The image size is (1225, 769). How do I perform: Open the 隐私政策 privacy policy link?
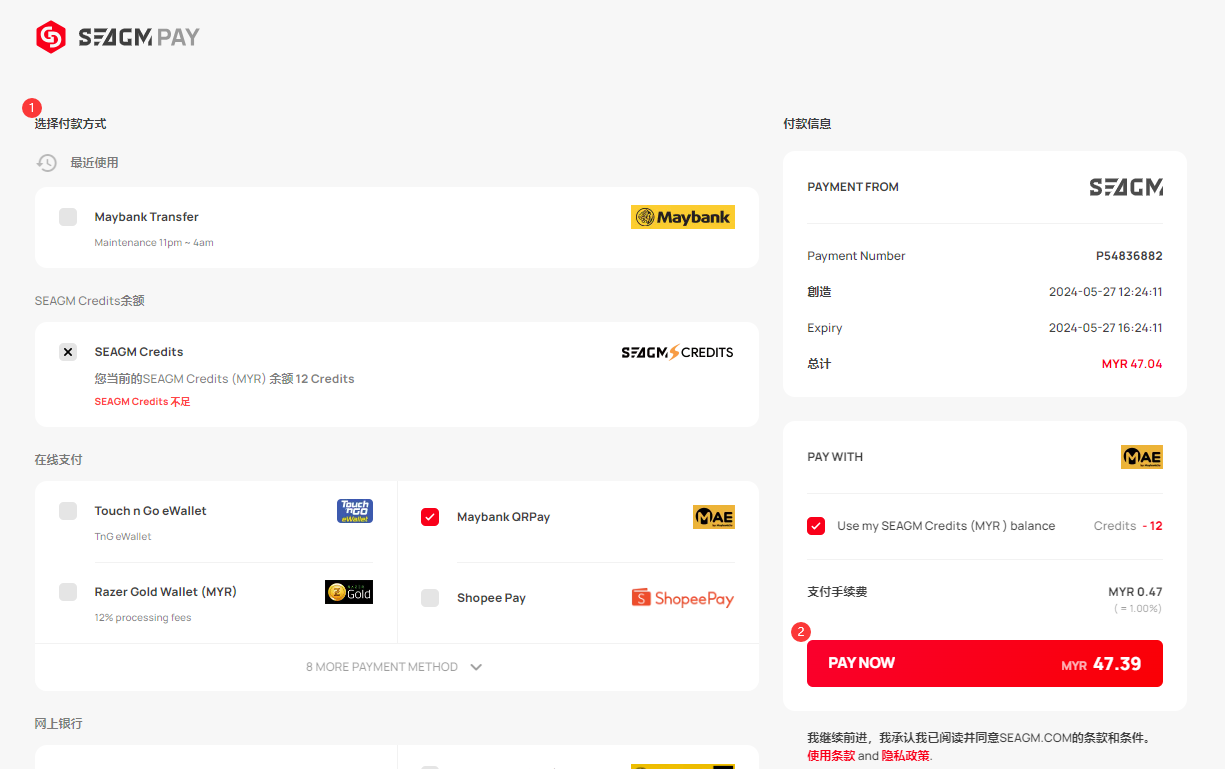[906, 756]
